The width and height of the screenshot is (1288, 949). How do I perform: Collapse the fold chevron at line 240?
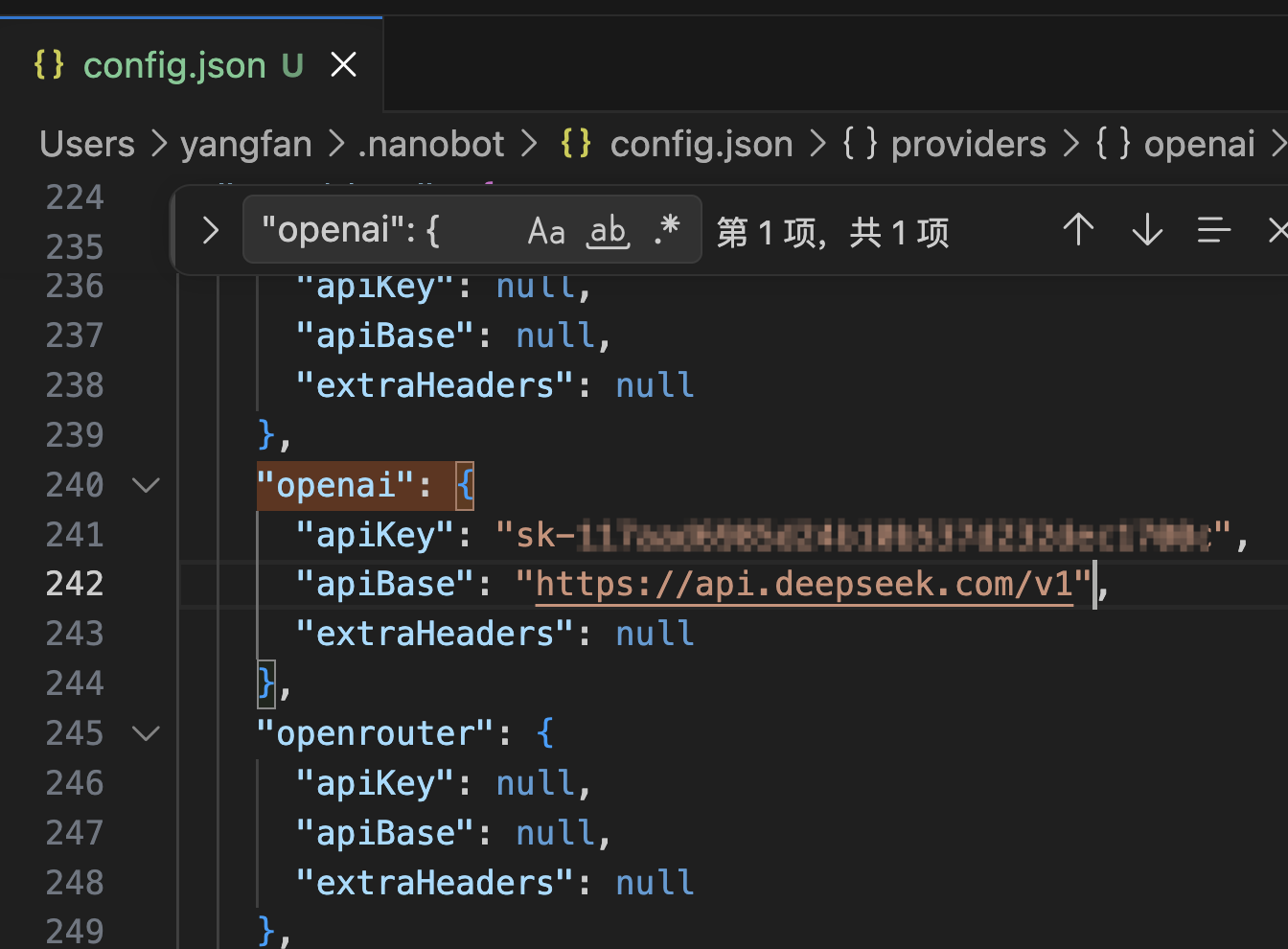click(146, 485)
